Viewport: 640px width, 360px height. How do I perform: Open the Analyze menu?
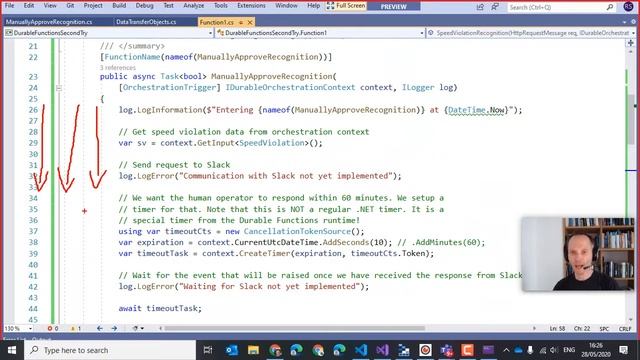193,6
